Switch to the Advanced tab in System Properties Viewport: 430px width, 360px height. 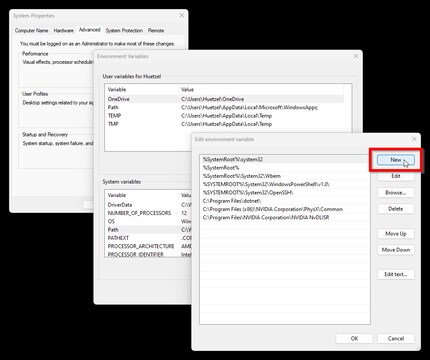89,30
